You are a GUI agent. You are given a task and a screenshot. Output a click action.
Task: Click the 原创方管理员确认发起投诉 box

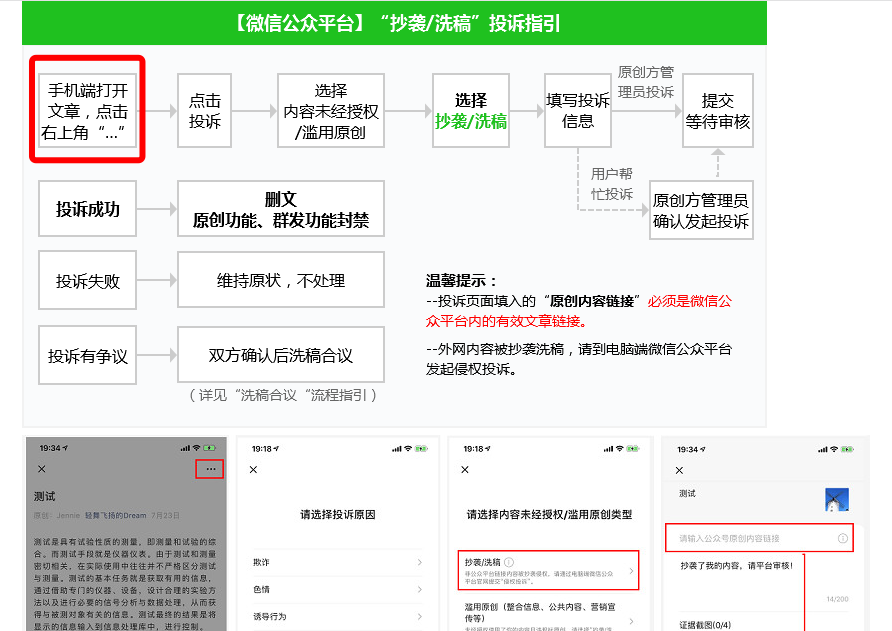tap(701, 210)
